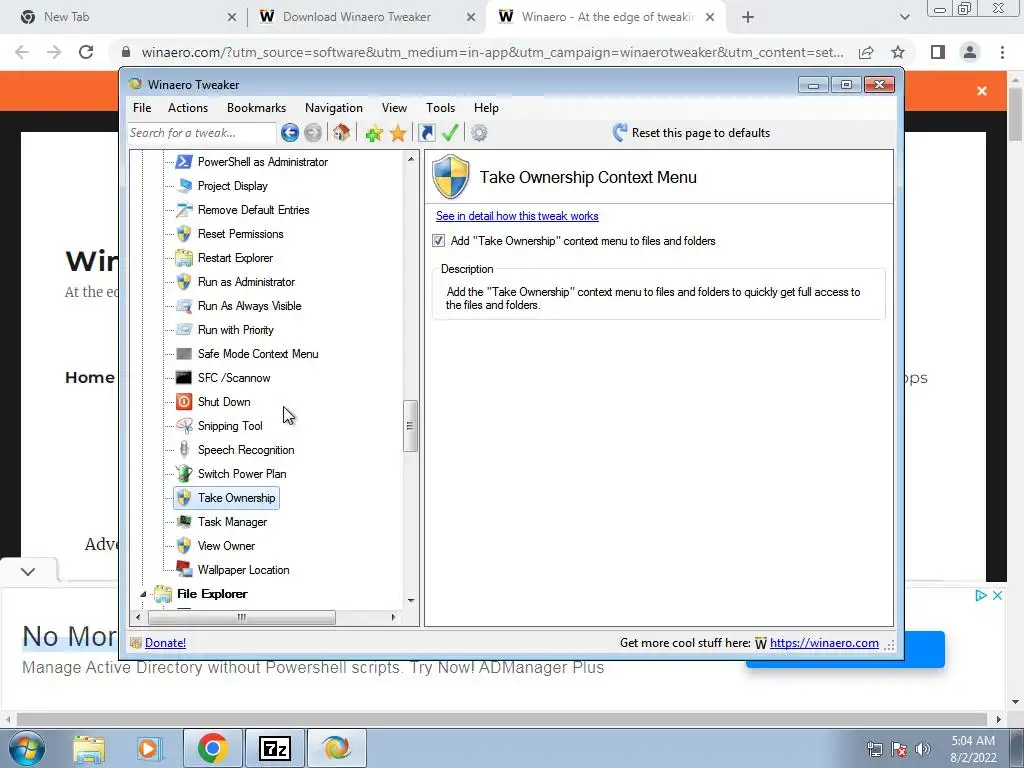Click the Back navigation arrow in Winaero toolbar
Image resolution: width=1024 pixels, height=768 pixels.
pos(289,133)
